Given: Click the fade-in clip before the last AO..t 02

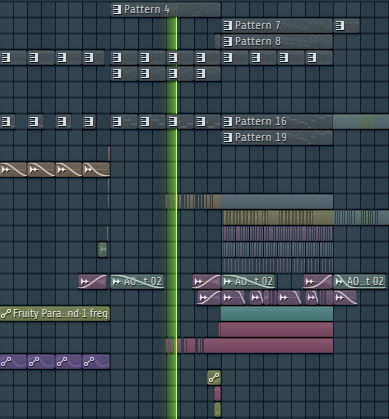Looking at the screenshot, I should [318, 282].
